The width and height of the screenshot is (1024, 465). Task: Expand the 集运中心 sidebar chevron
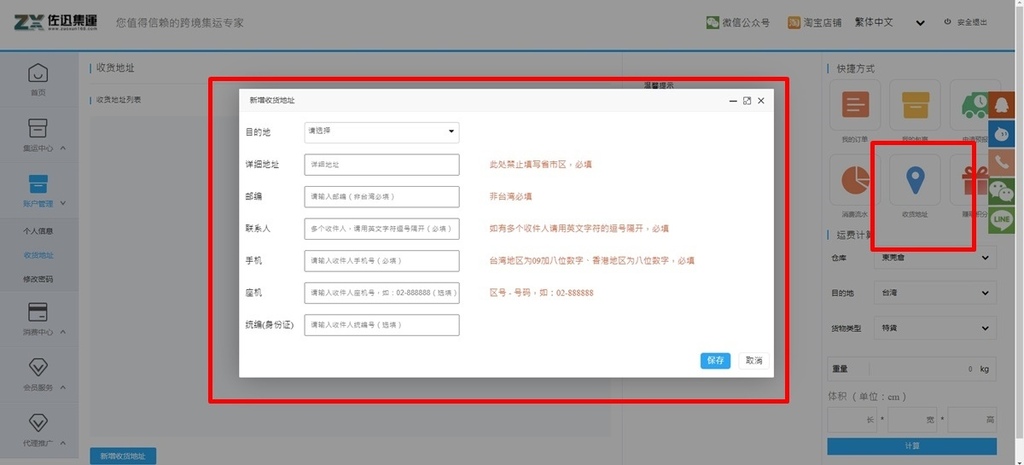[x=63, y=148]
